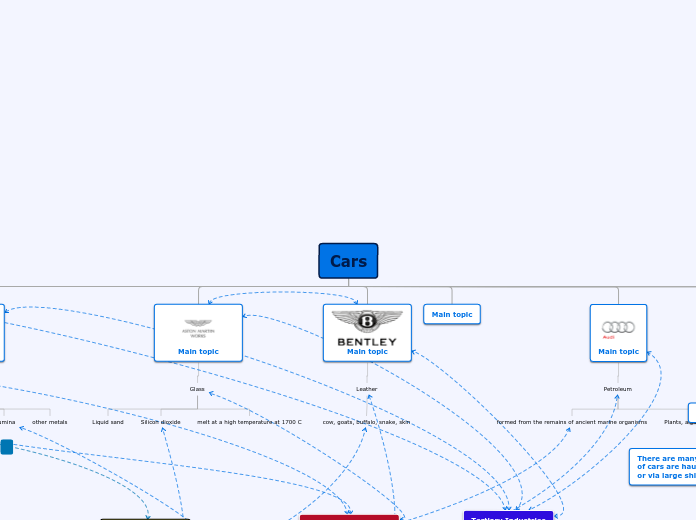Image resolution: width=696 pixels, height=520 pixels.
Task: Select the Audi topic node
Action: pos(618,333)
